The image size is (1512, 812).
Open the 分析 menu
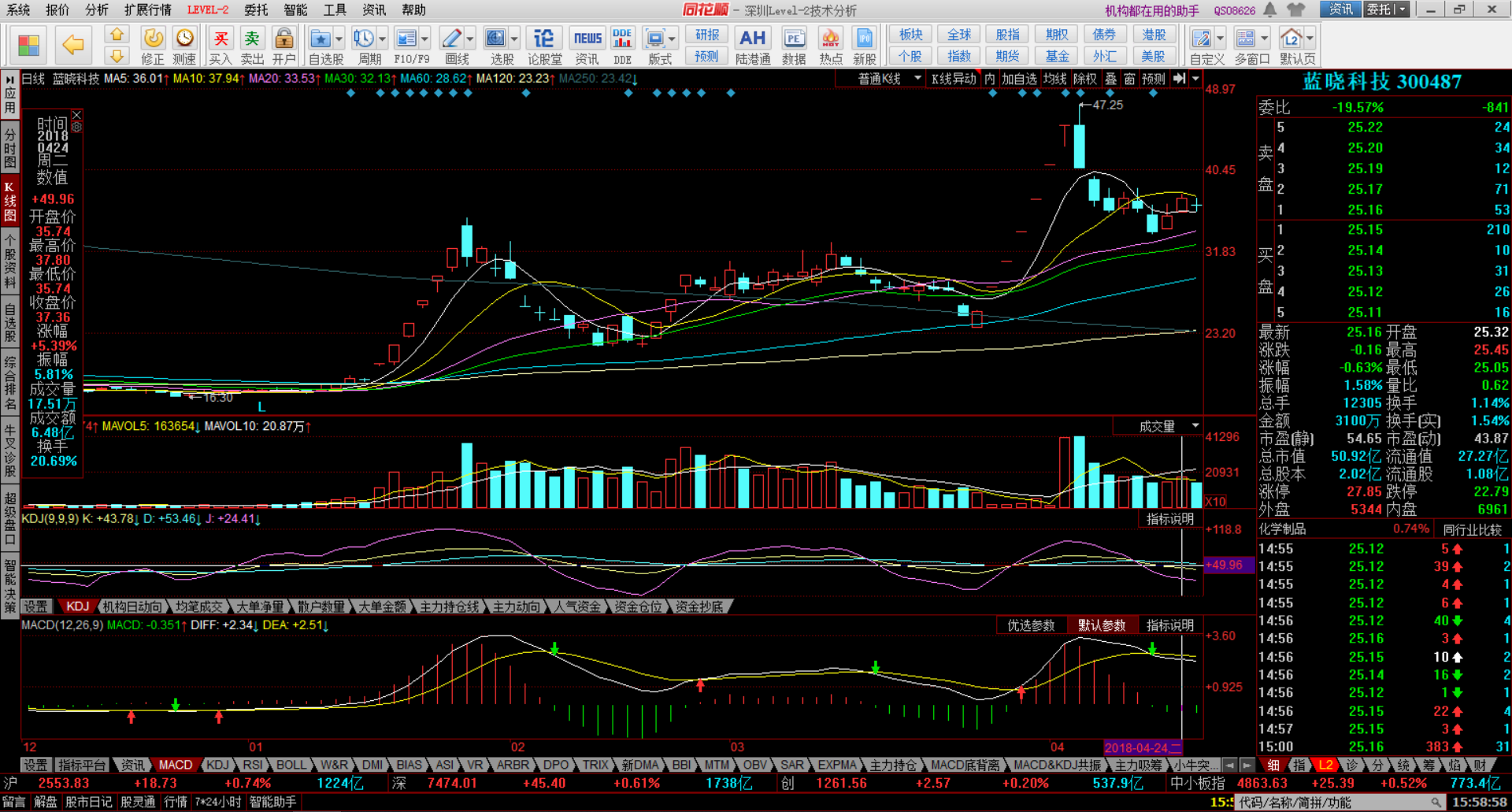[97, 9]
